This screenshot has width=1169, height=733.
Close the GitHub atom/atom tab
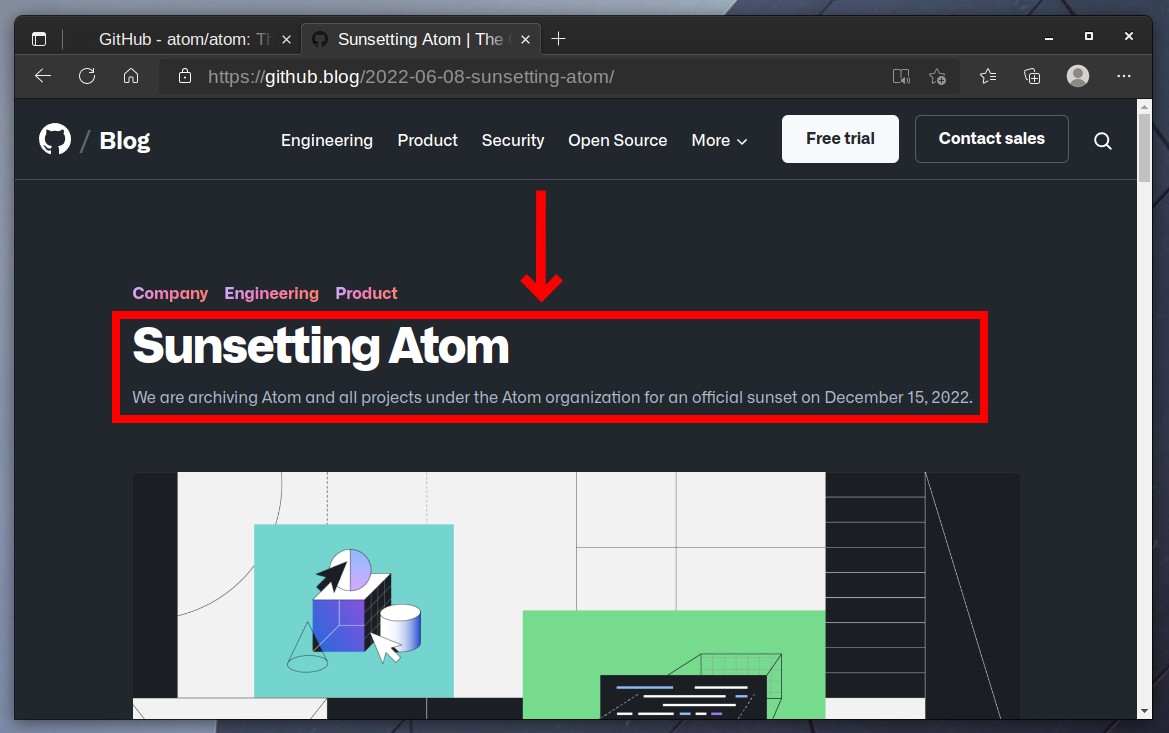pyautogui.click(x=286, y=40)
